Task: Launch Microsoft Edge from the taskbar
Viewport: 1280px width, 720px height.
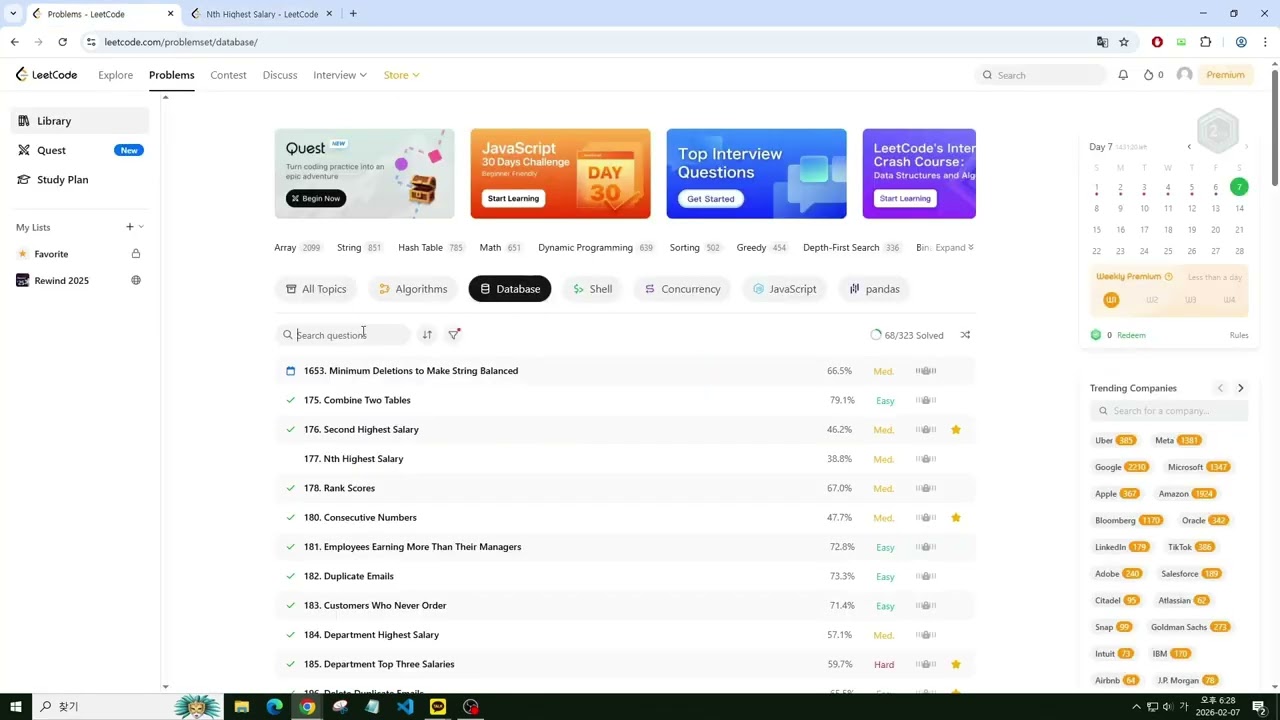Action: click(274, 707)
